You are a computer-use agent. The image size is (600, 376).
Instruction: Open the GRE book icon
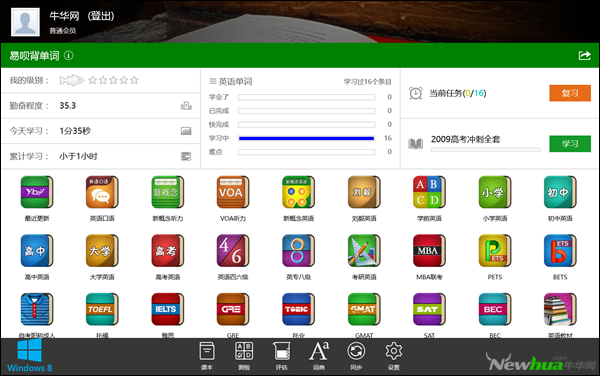click(x=233, y=309)
